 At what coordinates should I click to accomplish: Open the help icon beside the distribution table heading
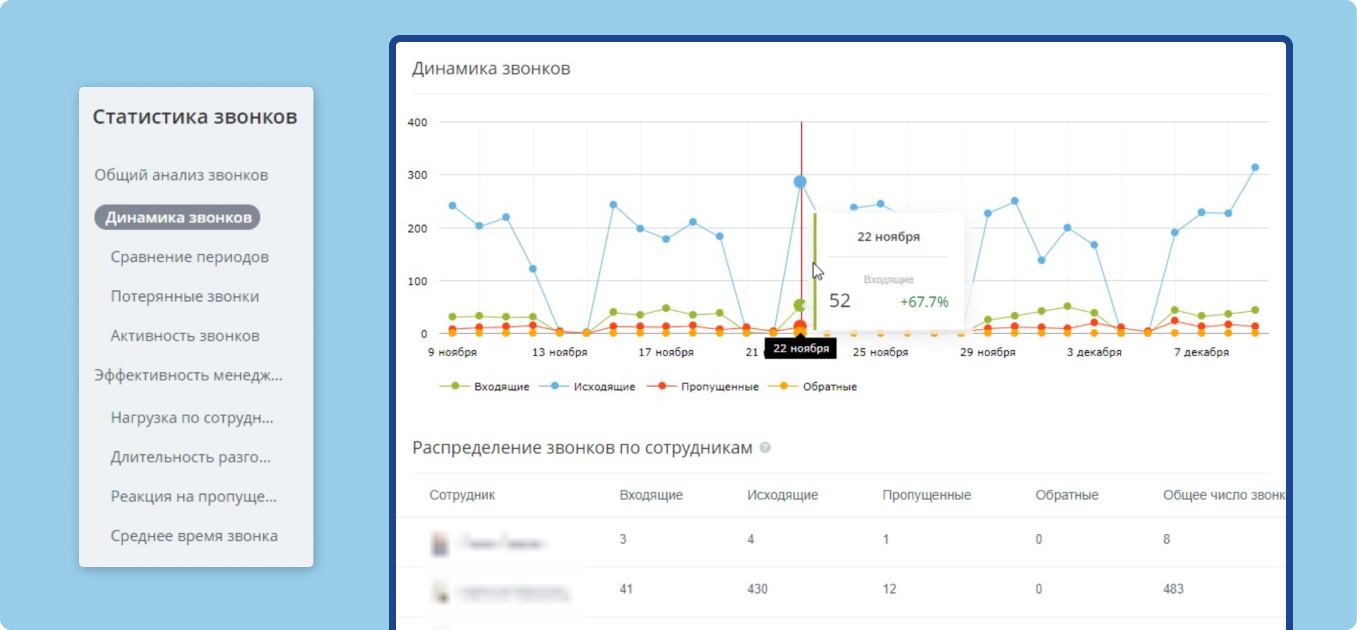coord(766,448)
